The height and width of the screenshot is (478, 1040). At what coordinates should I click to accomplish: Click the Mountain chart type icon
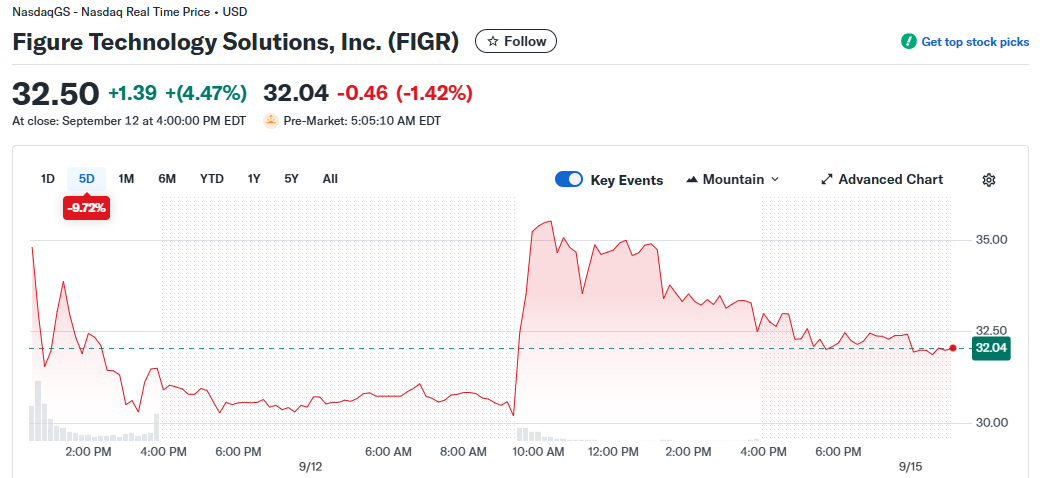point(692,180)
